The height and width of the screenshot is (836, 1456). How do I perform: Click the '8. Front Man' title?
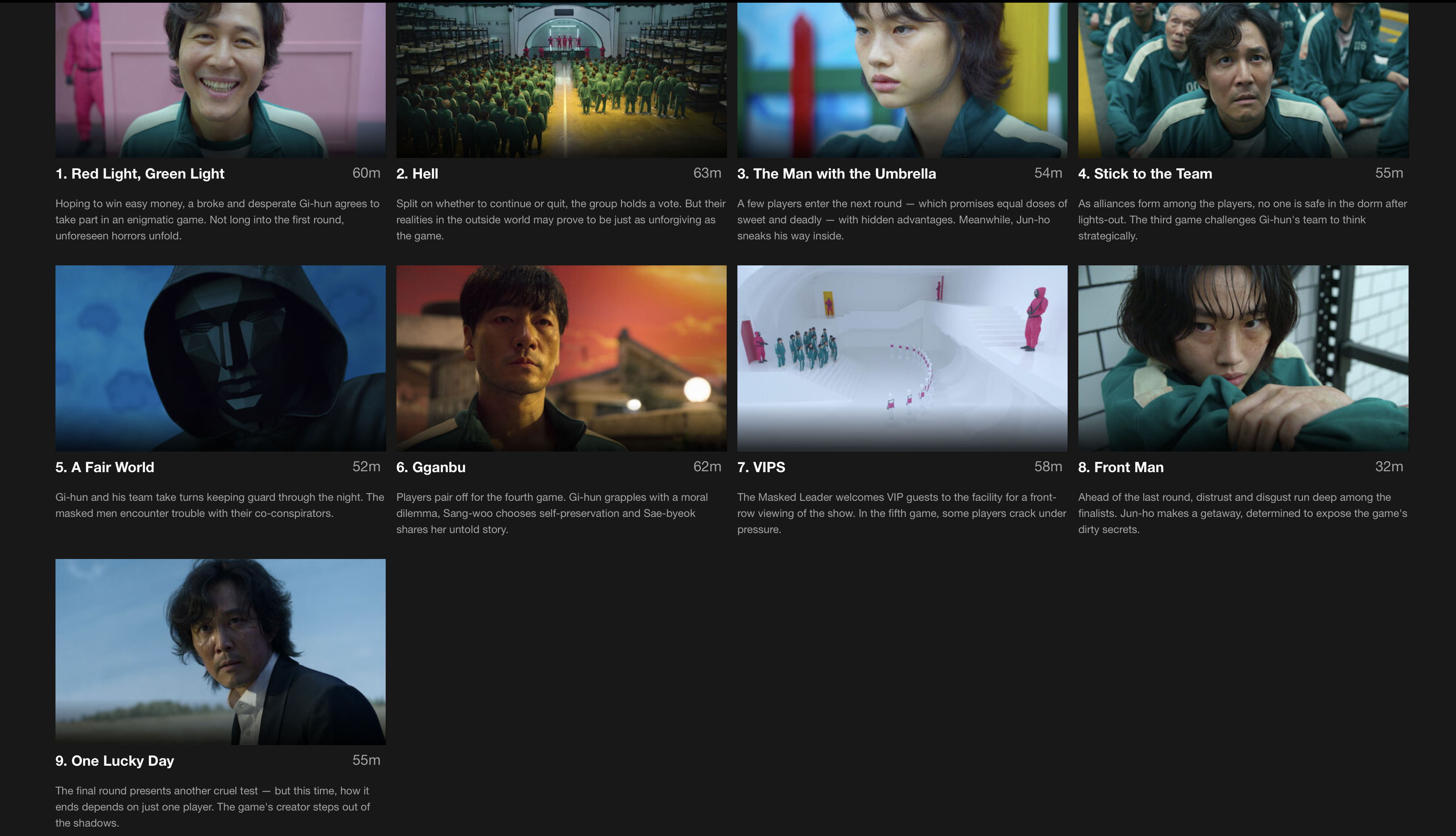pyautogui.click(x=1120, y=467)
